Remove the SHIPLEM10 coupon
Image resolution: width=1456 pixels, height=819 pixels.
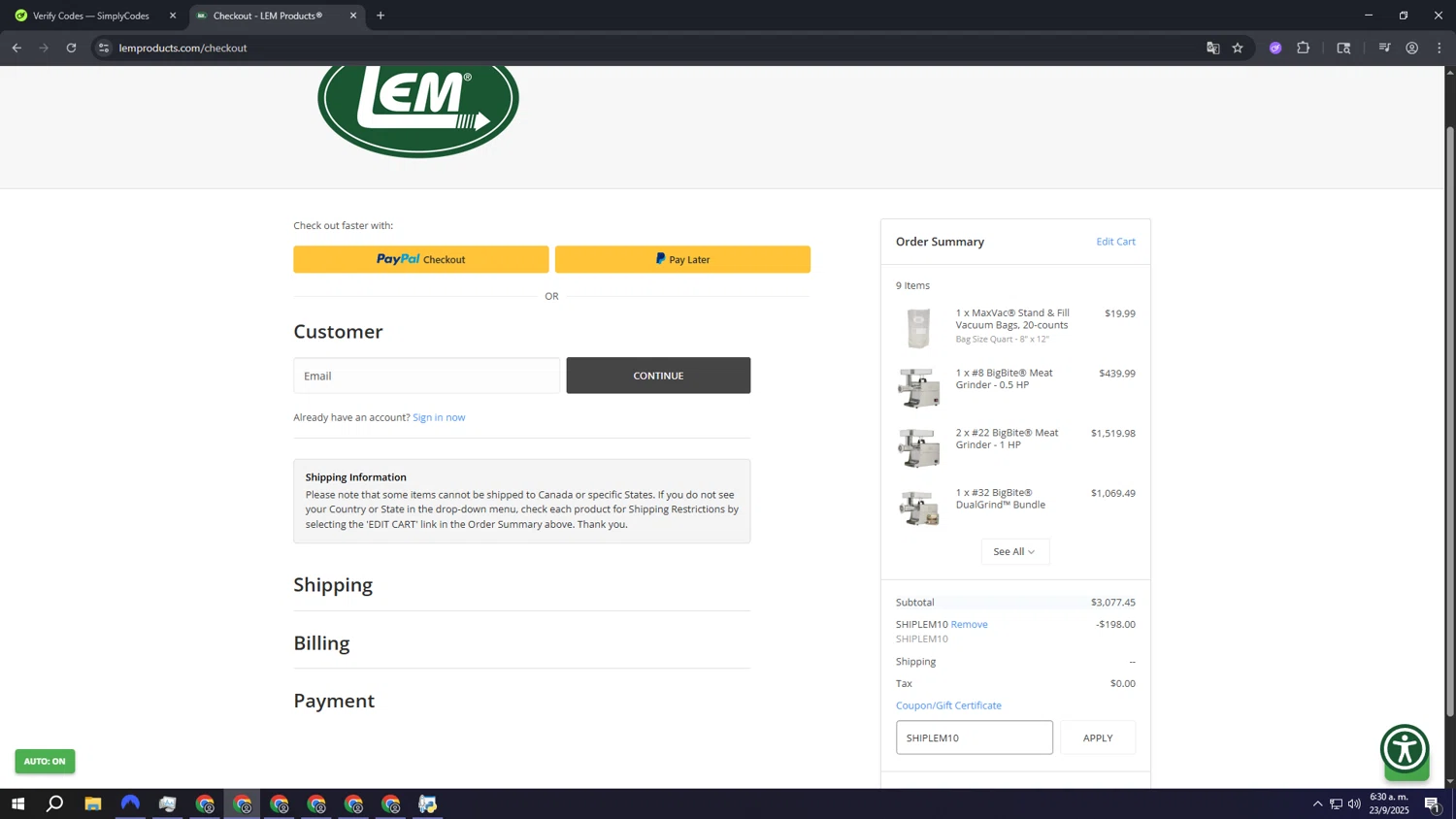[969, 624]
